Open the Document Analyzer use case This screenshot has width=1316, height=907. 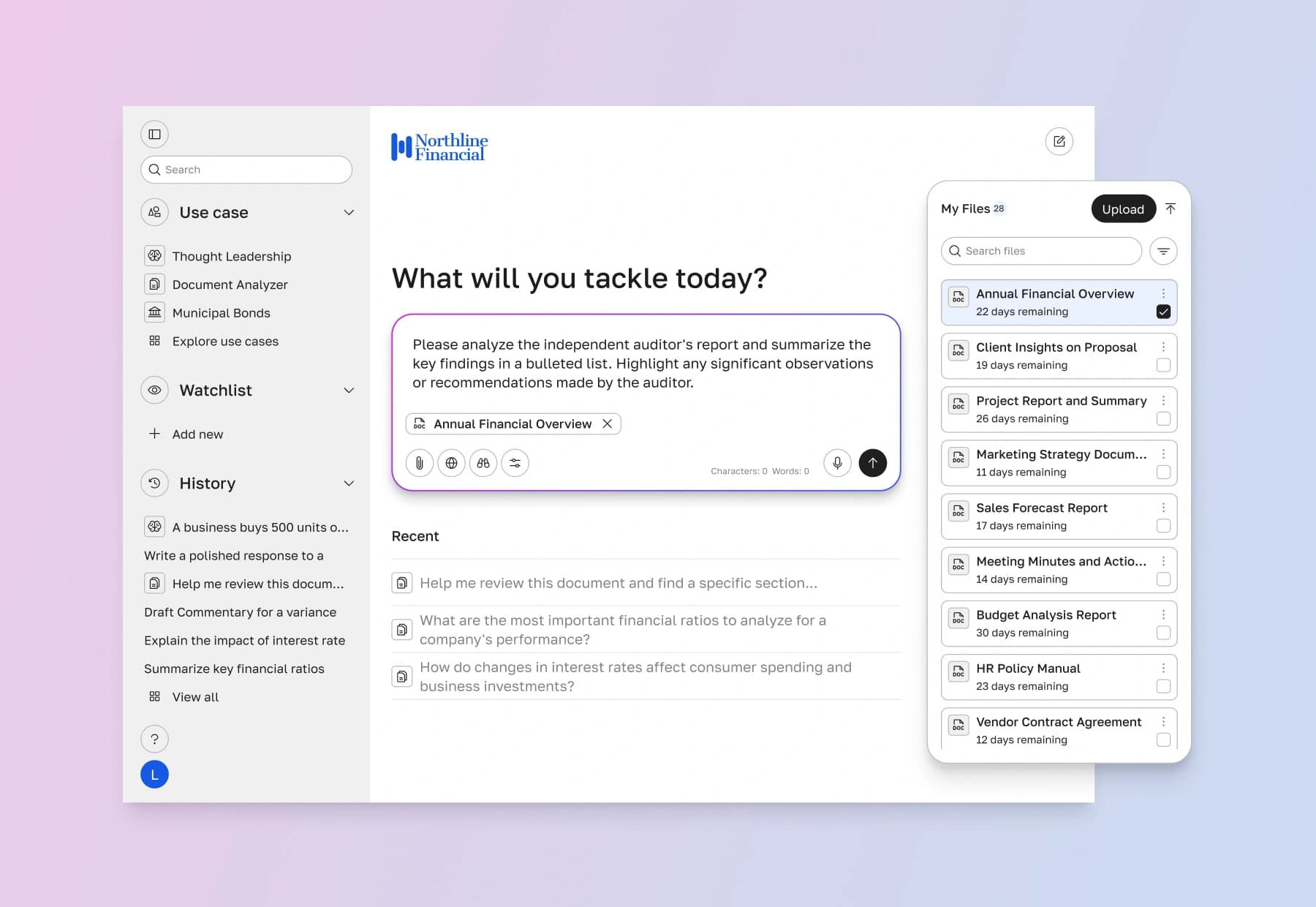216,285
